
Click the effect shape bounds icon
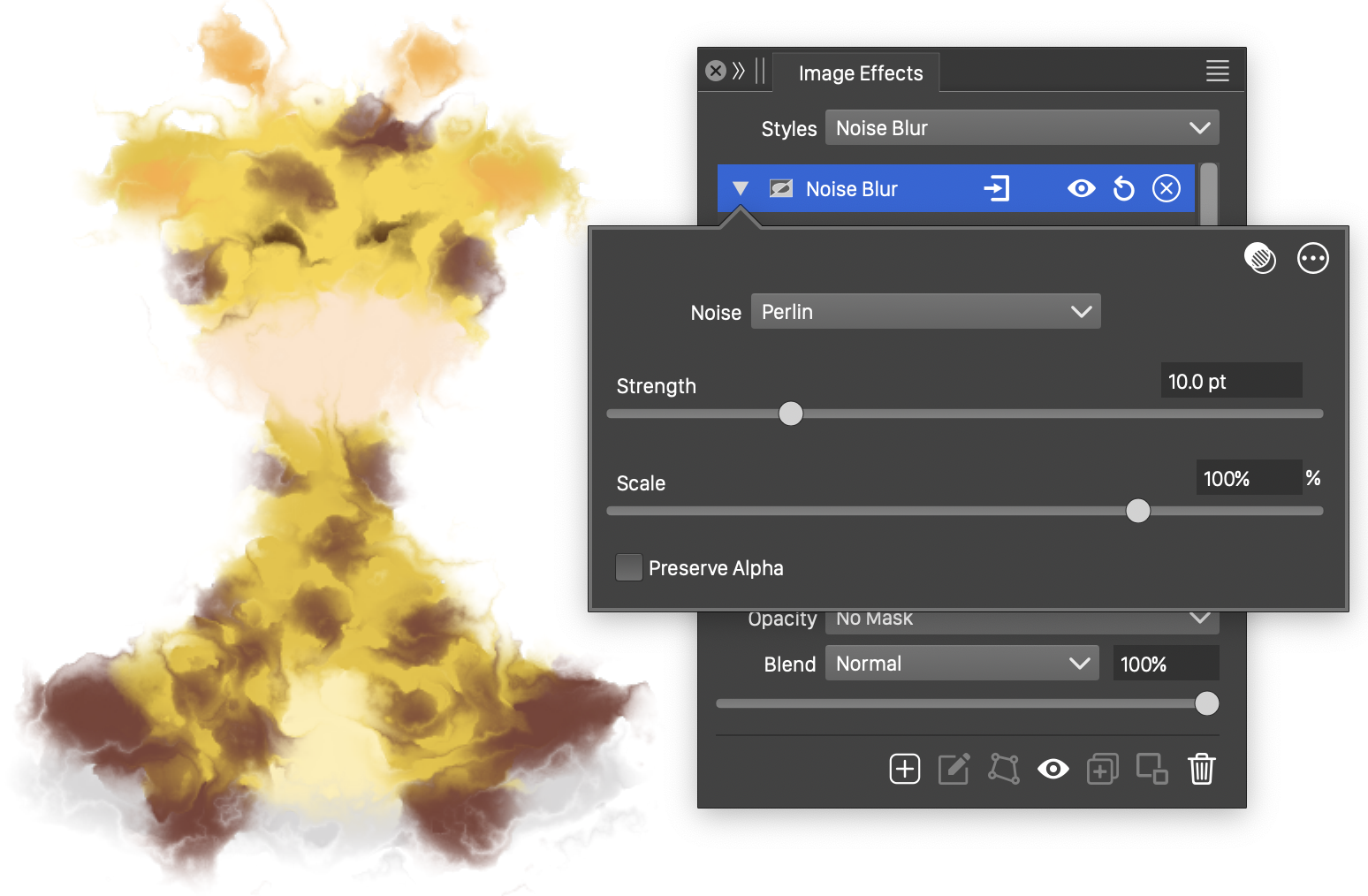pyautogui.click(x=1003, y=769)
